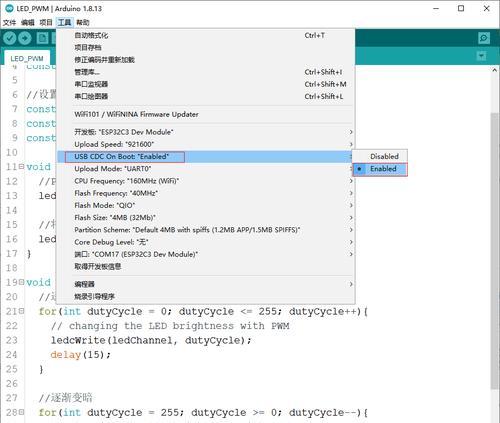Choose 烧录引导程序 burn bootloader entry
Screen dimensions: 500x423
pos(205,296)
